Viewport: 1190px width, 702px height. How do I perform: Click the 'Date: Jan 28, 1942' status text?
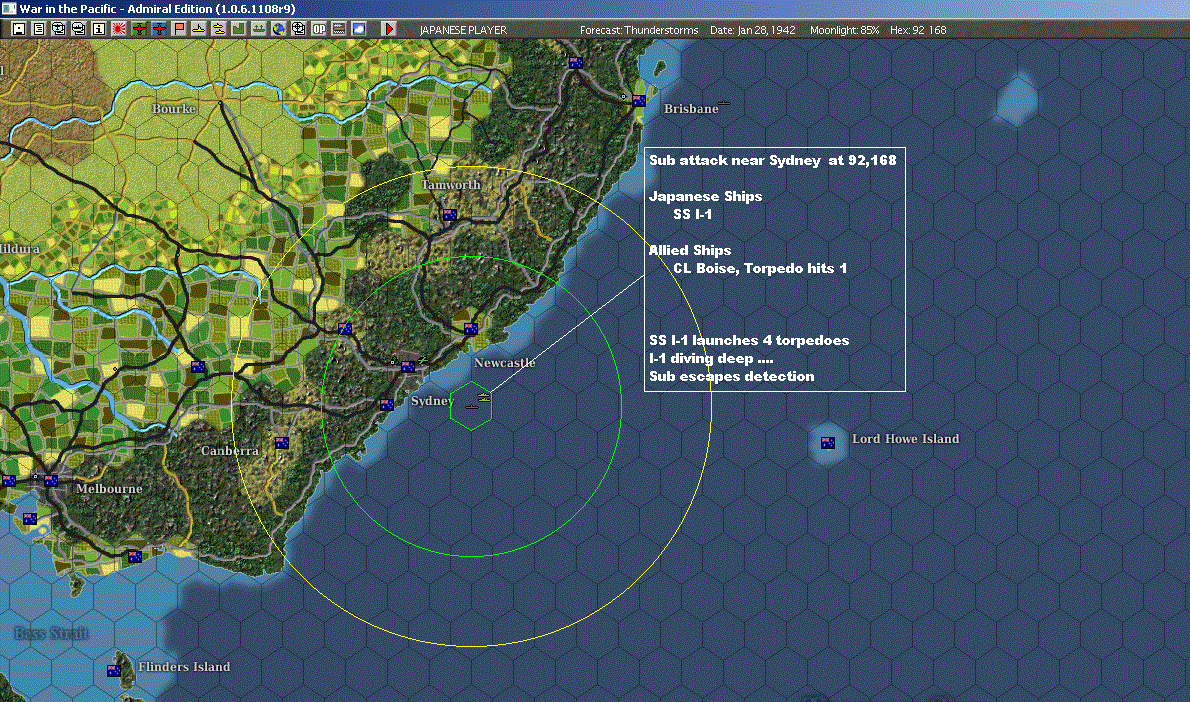click(753, 30)
